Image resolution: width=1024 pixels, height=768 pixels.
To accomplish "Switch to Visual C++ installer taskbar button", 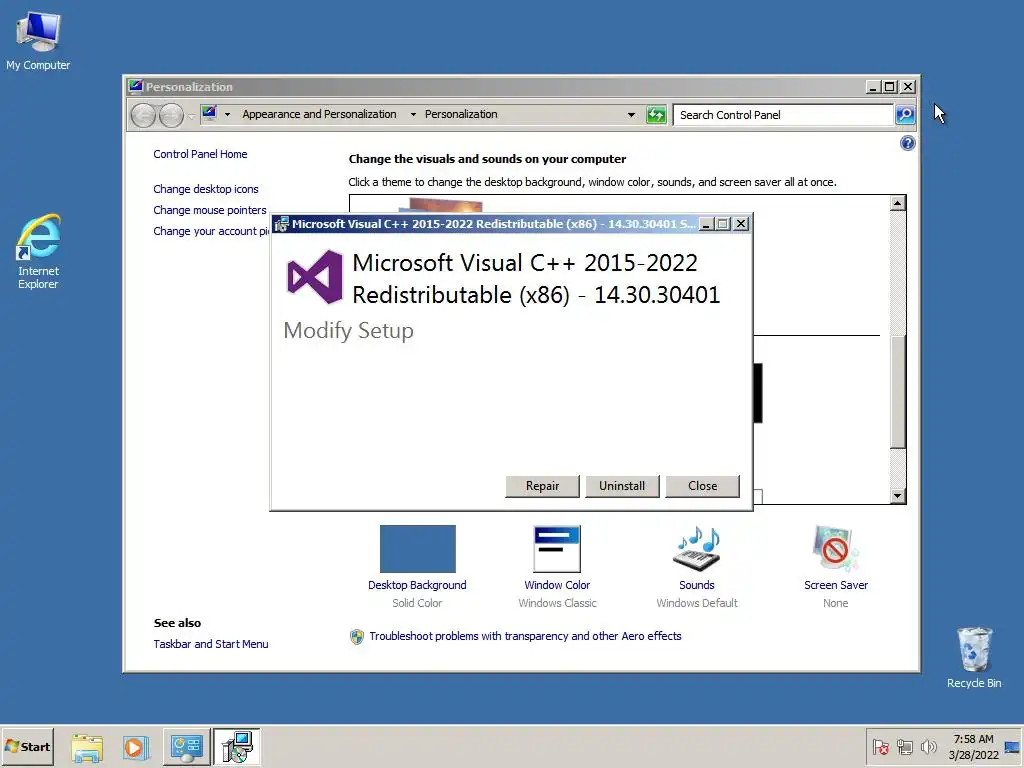I will click(x=236, y=746).
